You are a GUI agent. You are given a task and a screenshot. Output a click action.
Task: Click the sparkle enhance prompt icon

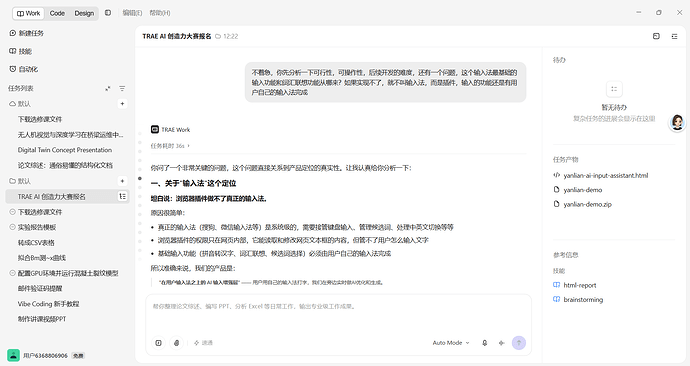(502, 343)
